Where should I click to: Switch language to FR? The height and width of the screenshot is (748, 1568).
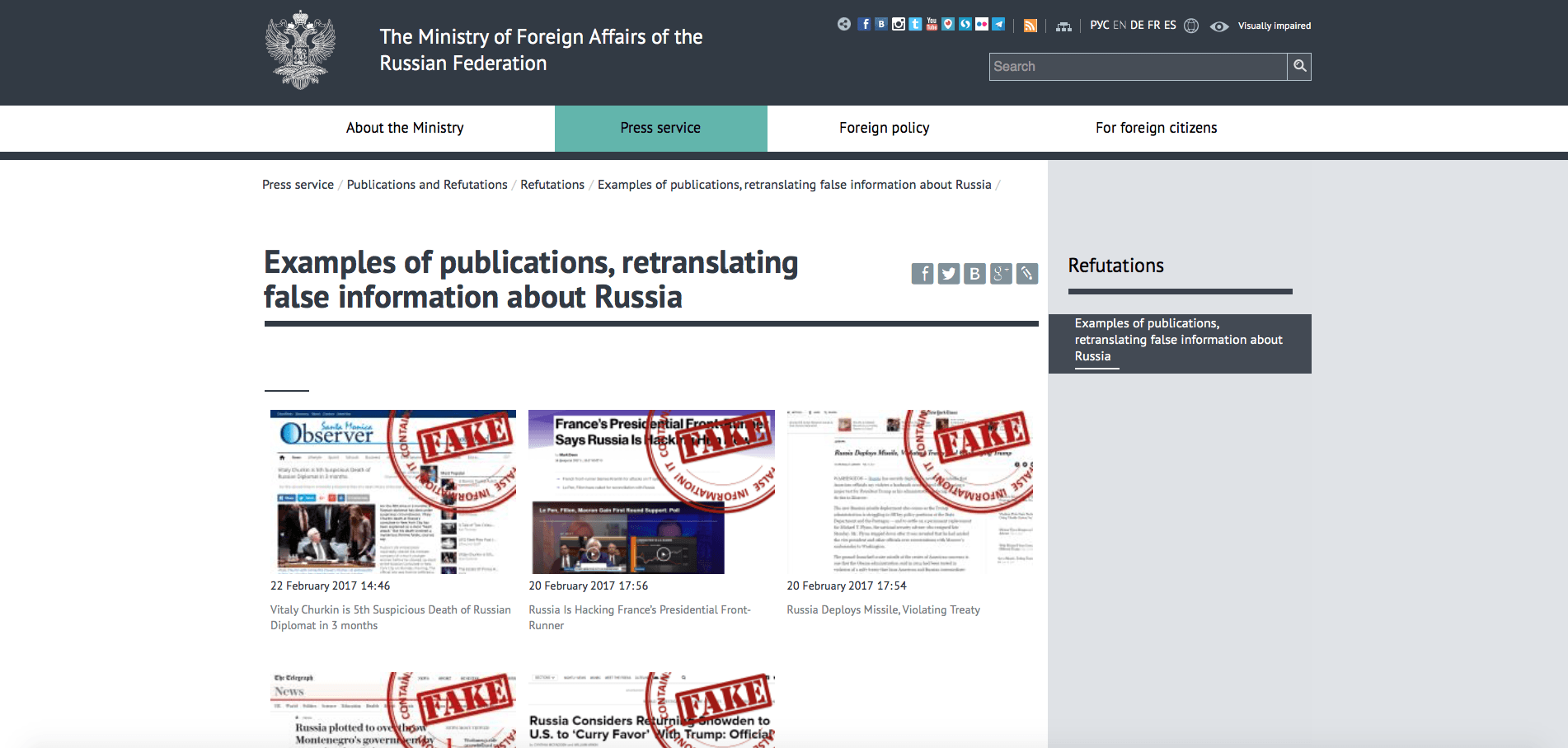[x=1154, y=26]
